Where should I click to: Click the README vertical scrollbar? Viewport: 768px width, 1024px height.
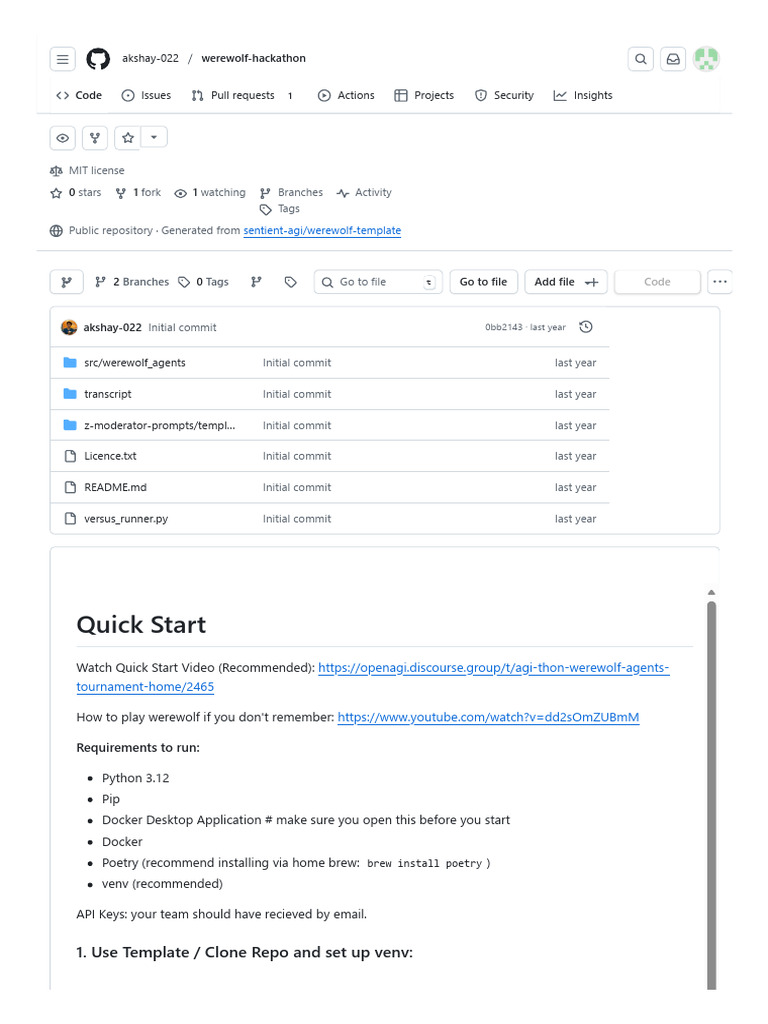[711, 795]
